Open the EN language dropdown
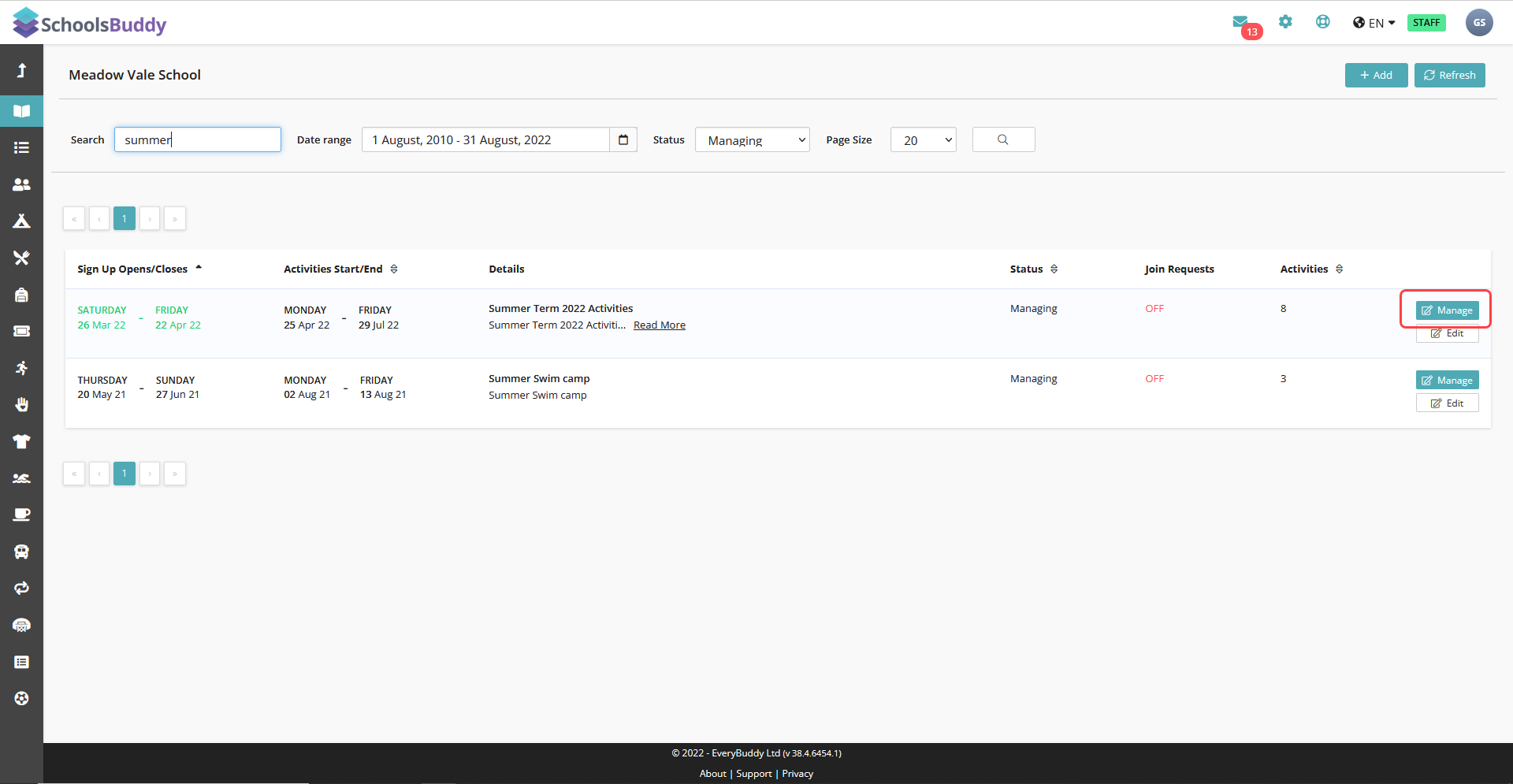This screenshot has width=1513, height=784. [x=1374, y=23]
